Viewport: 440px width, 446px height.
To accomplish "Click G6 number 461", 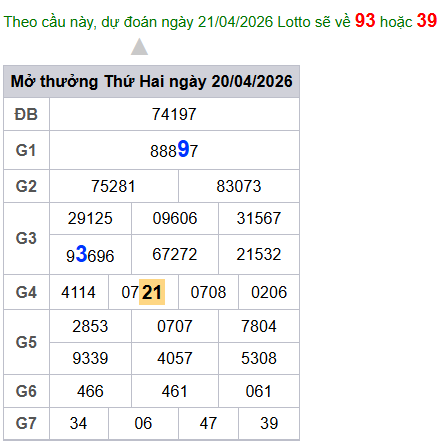I will [x=175, y=391].
